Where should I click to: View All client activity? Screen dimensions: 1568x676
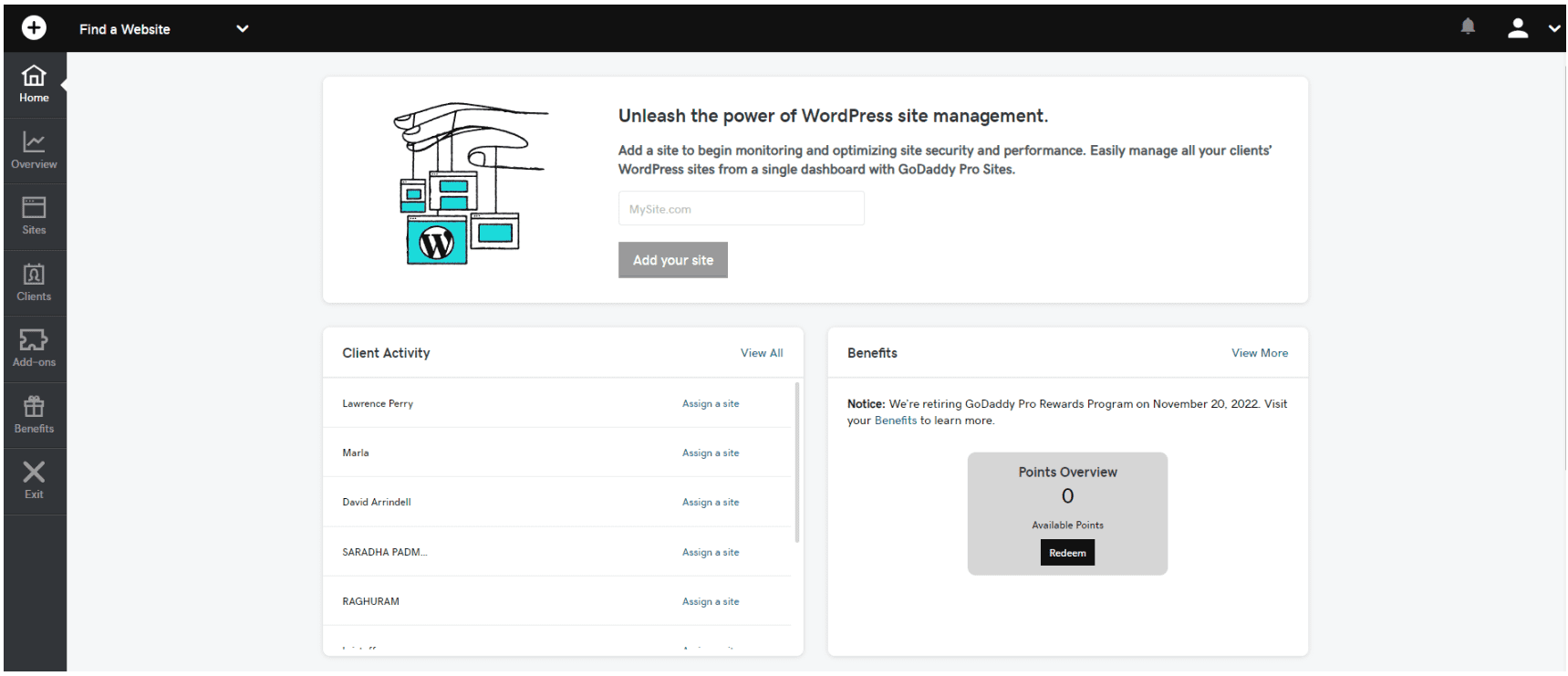(x=762, y=353)
